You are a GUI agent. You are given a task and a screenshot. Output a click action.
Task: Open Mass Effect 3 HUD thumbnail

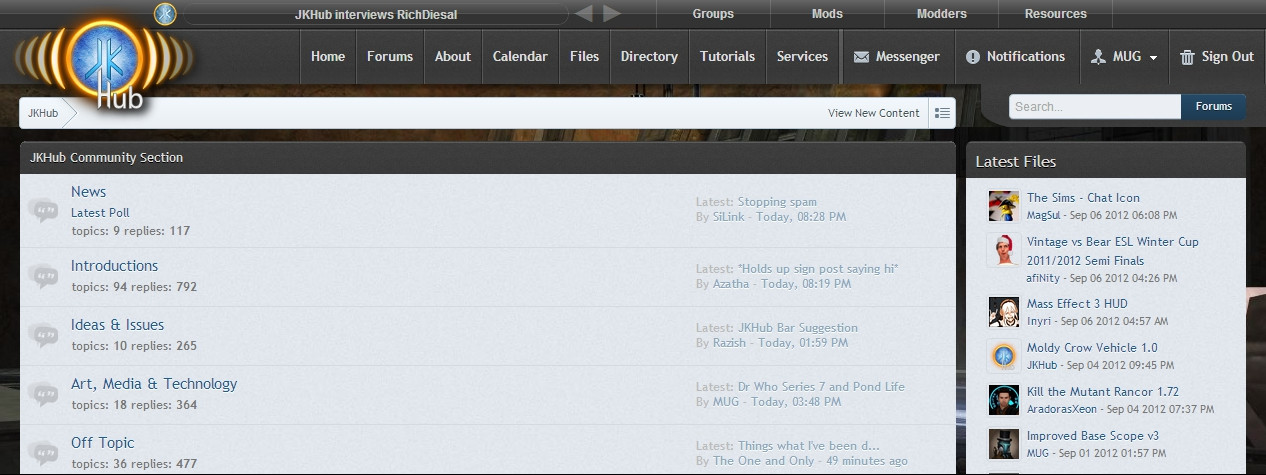tap(1004, 312)
